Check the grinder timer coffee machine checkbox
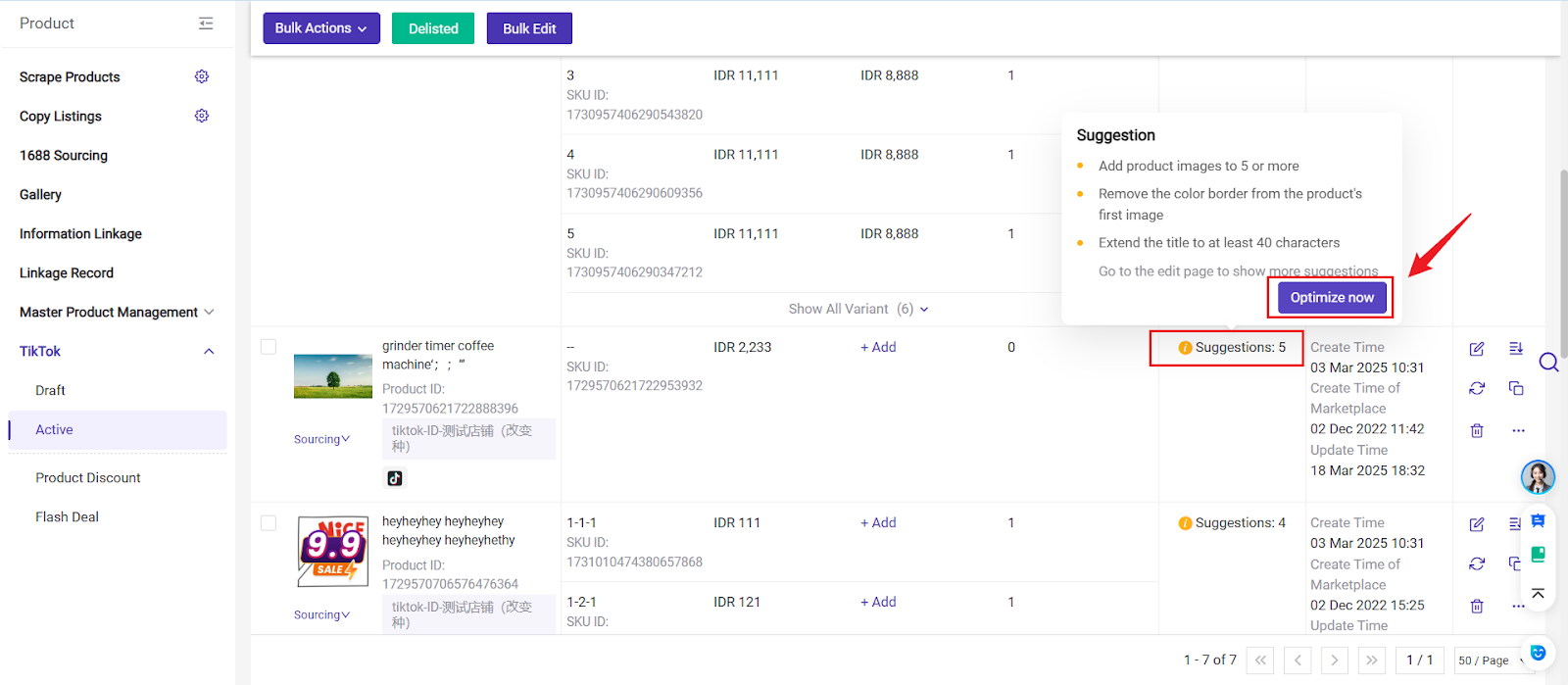The height and width of the screenshot is (685, 1568). 269,347
